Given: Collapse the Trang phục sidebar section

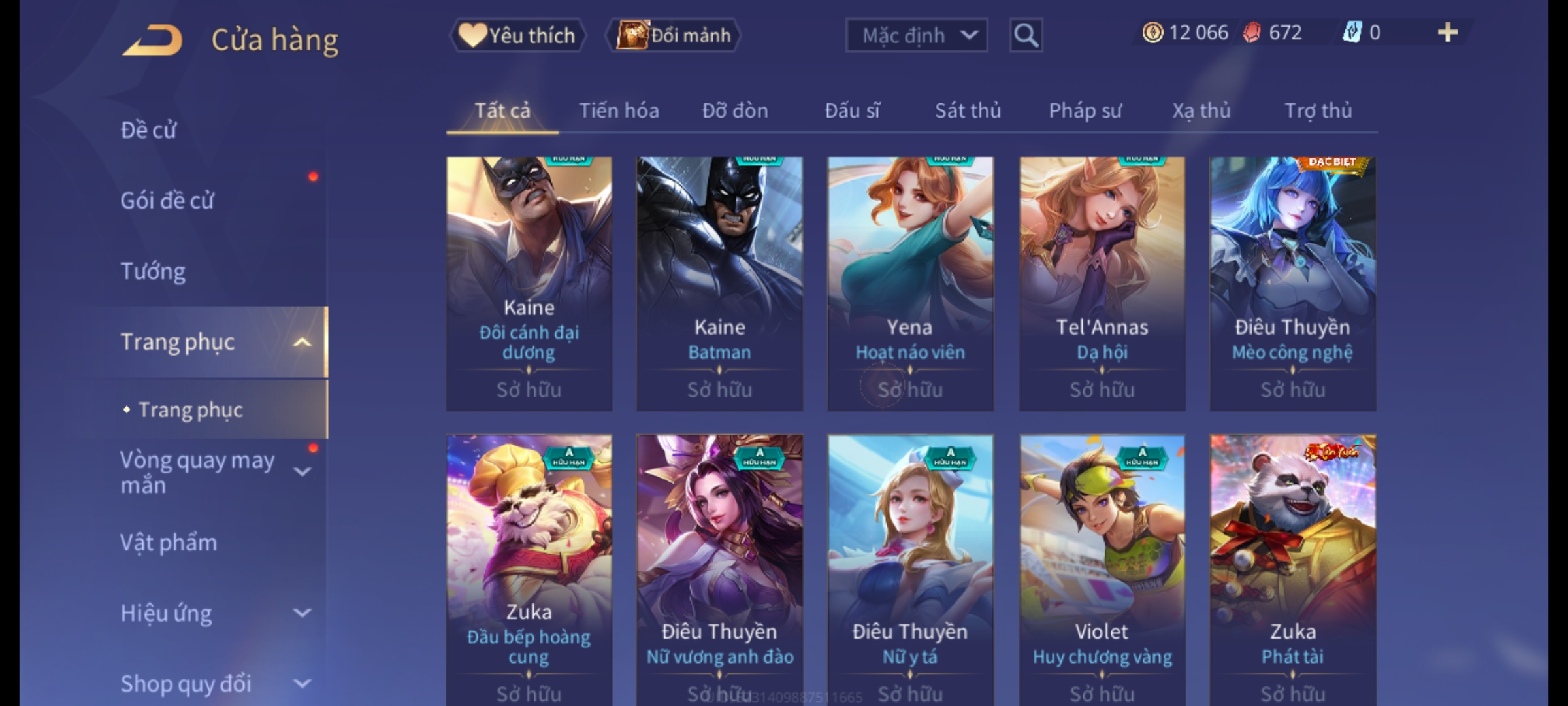Looking at the screenshot, I should [x=302, y=342].
